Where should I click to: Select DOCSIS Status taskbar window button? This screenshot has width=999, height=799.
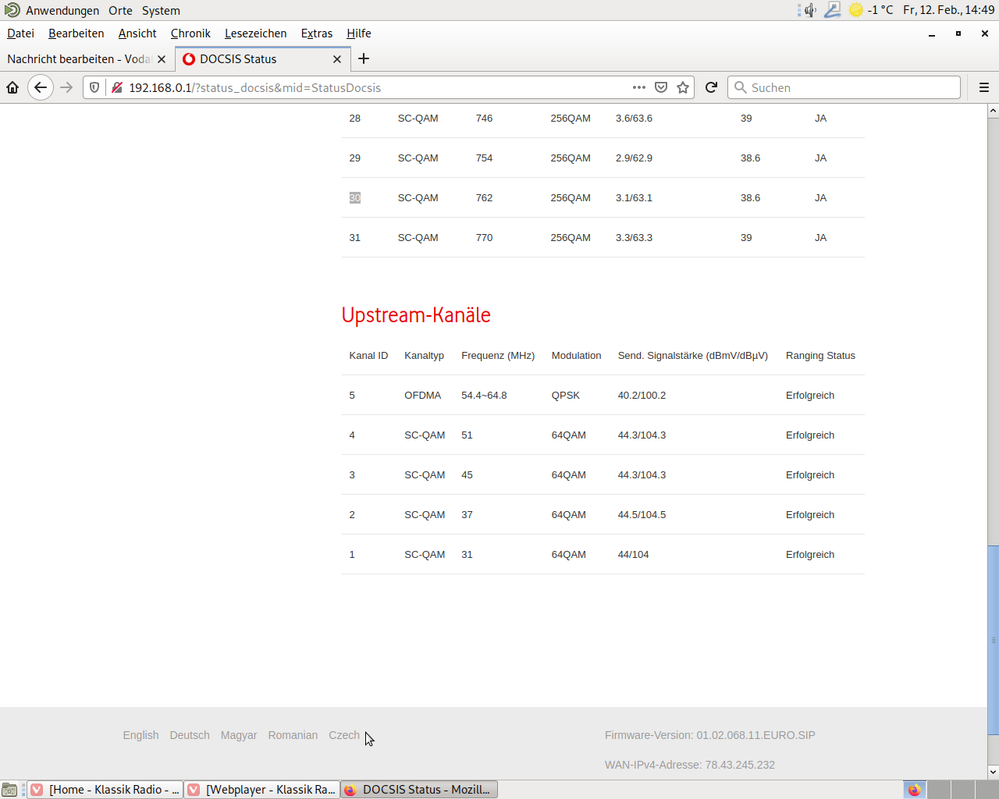(419, 790)
